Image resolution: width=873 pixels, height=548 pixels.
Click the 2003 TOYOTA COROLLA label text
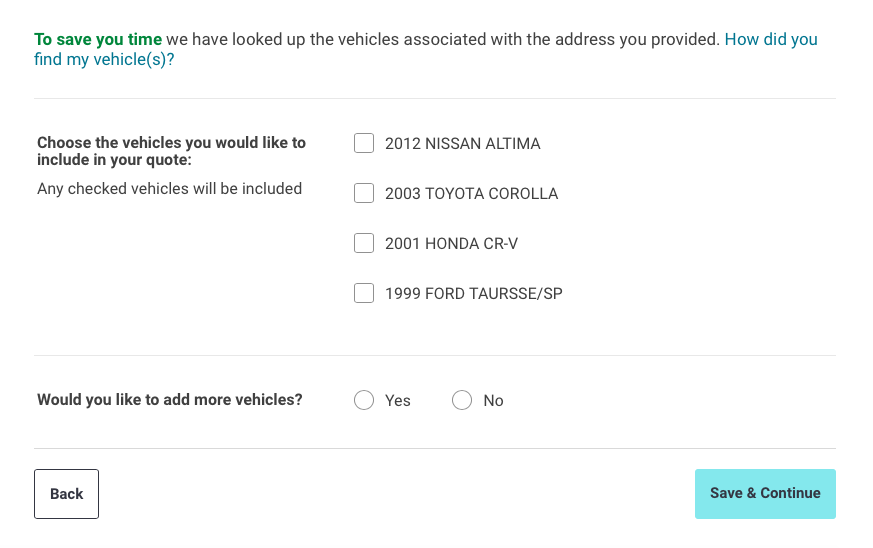(x=471, y=194)
